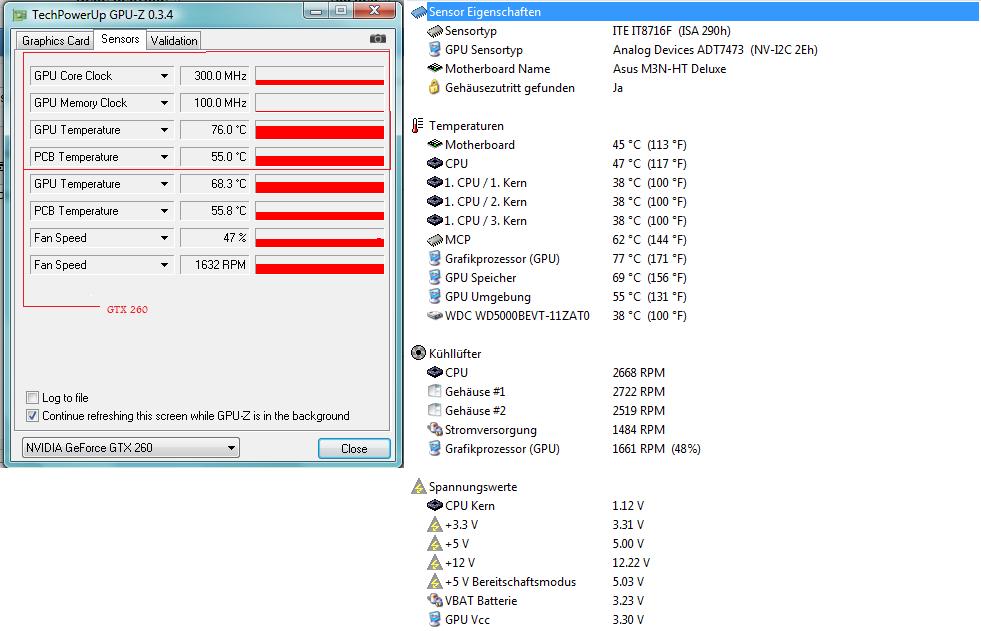981x631 pixels.
Task: Click the icon beside GPU Speicher
Action: pos(435,277)
